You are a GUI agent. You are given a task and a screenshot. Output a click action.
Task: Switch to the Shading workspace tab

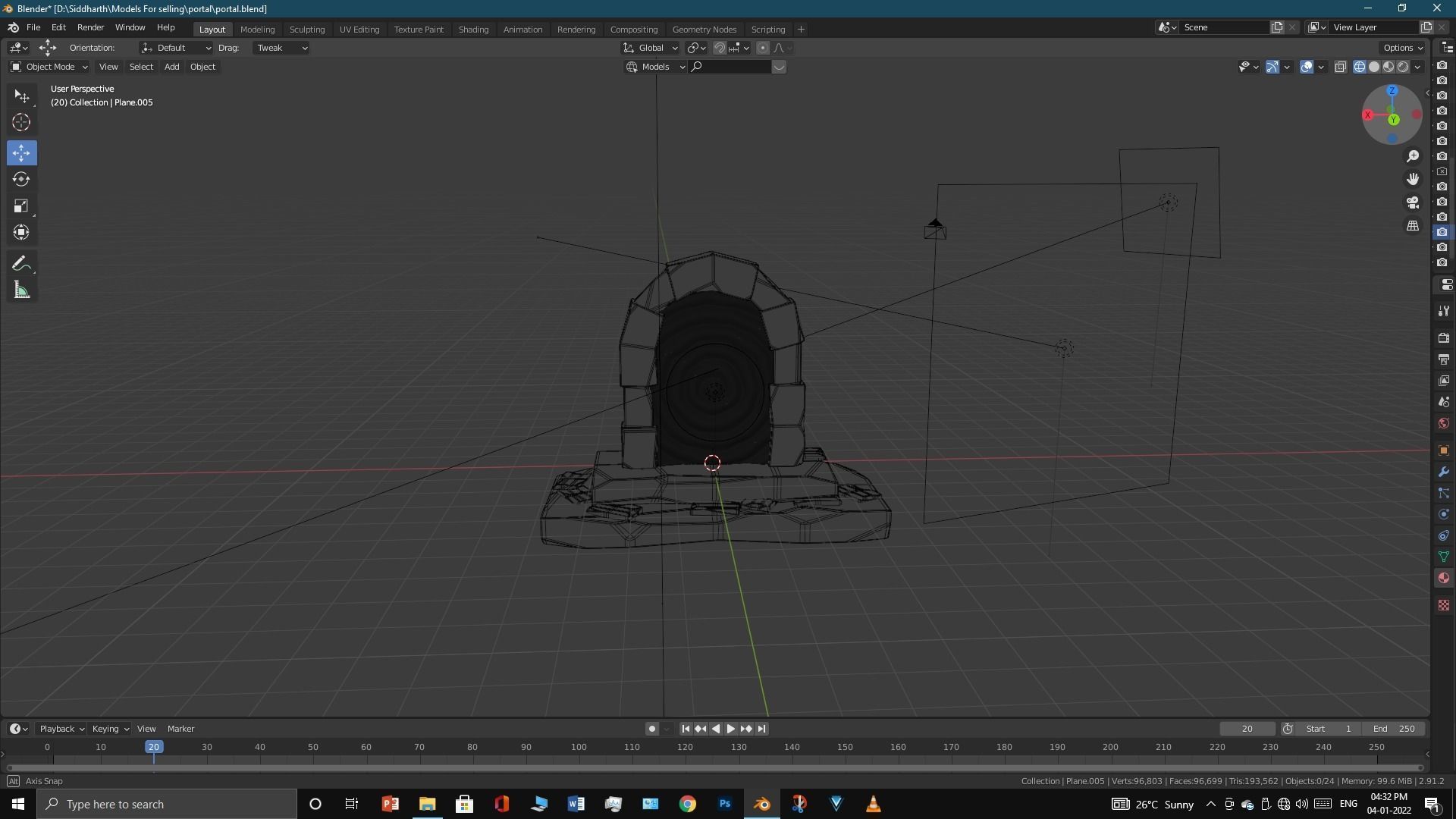pos(473,30)
